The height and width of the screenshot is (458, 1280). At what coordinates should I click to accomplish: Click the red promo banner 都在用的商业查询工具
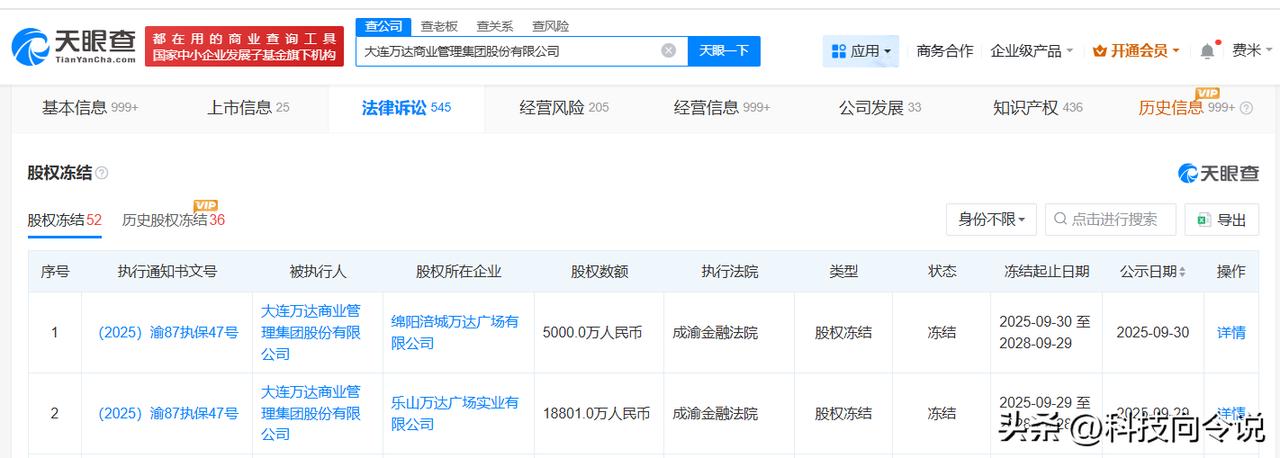pos(244,46)
